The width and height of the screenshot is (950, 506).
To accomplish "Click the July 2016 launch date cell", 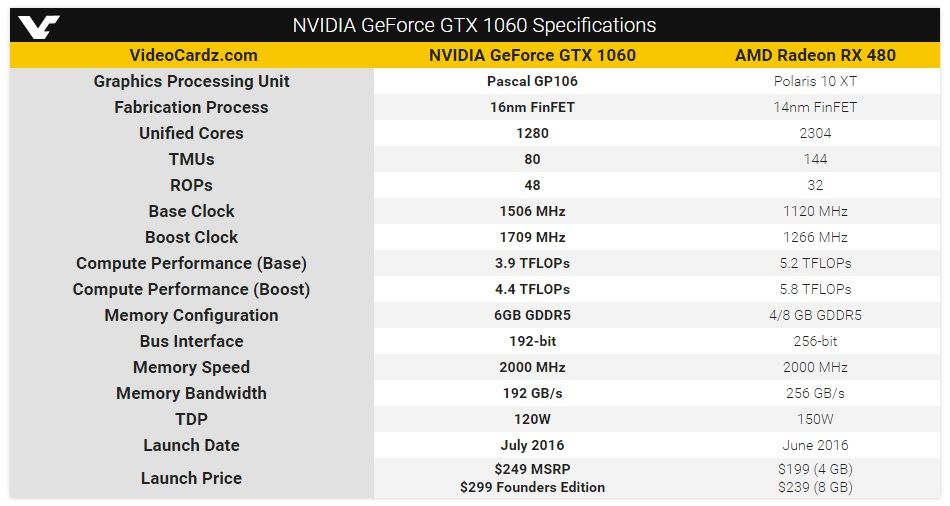I will (x=532, y=445).
